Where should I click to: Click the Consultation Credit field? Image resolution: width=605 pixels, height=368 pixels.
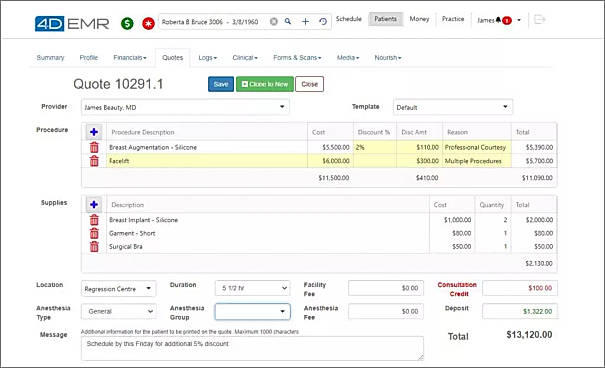[x=520, y=288]
